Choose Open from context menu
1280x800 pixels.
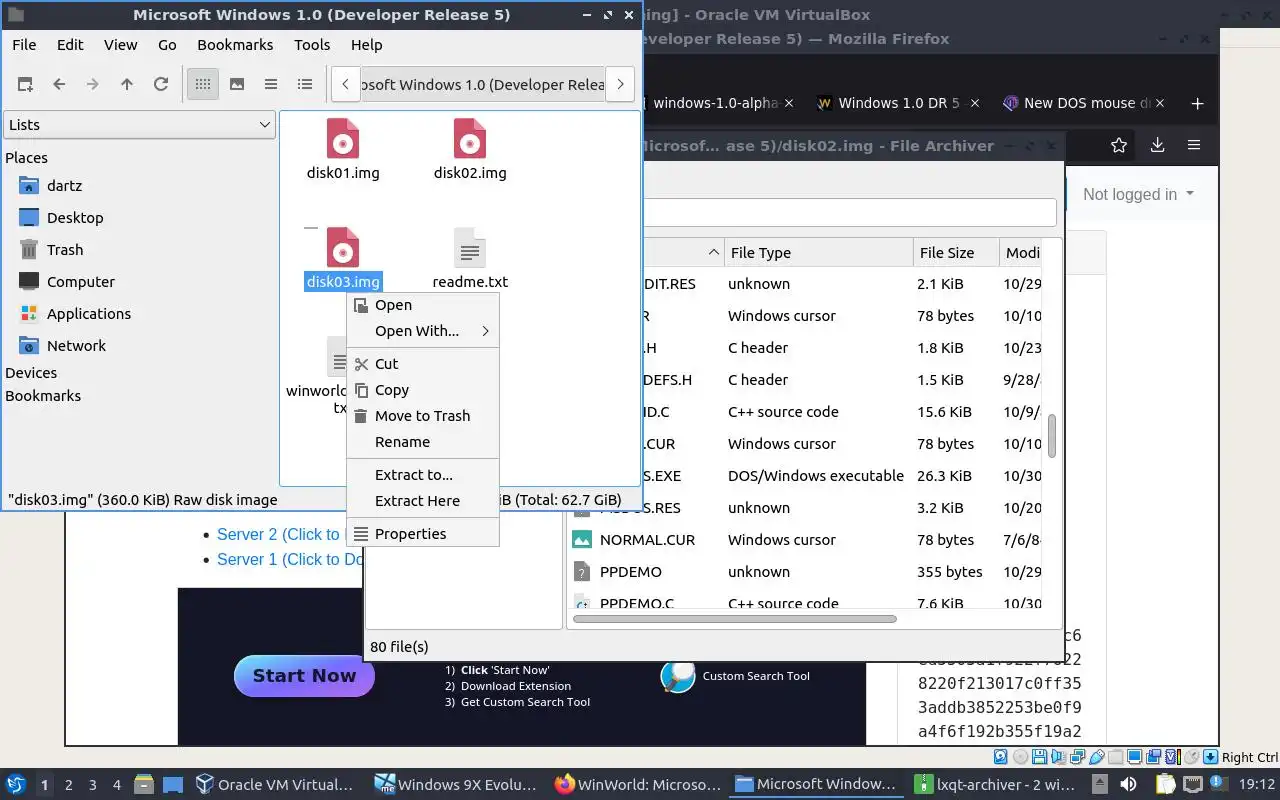422,305
